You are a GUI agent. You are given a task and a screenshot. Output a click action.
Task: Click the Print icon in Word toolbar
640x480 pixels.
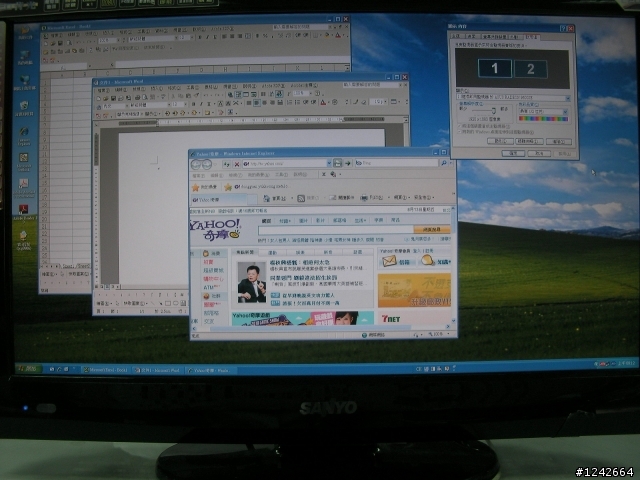click(138, 98)
